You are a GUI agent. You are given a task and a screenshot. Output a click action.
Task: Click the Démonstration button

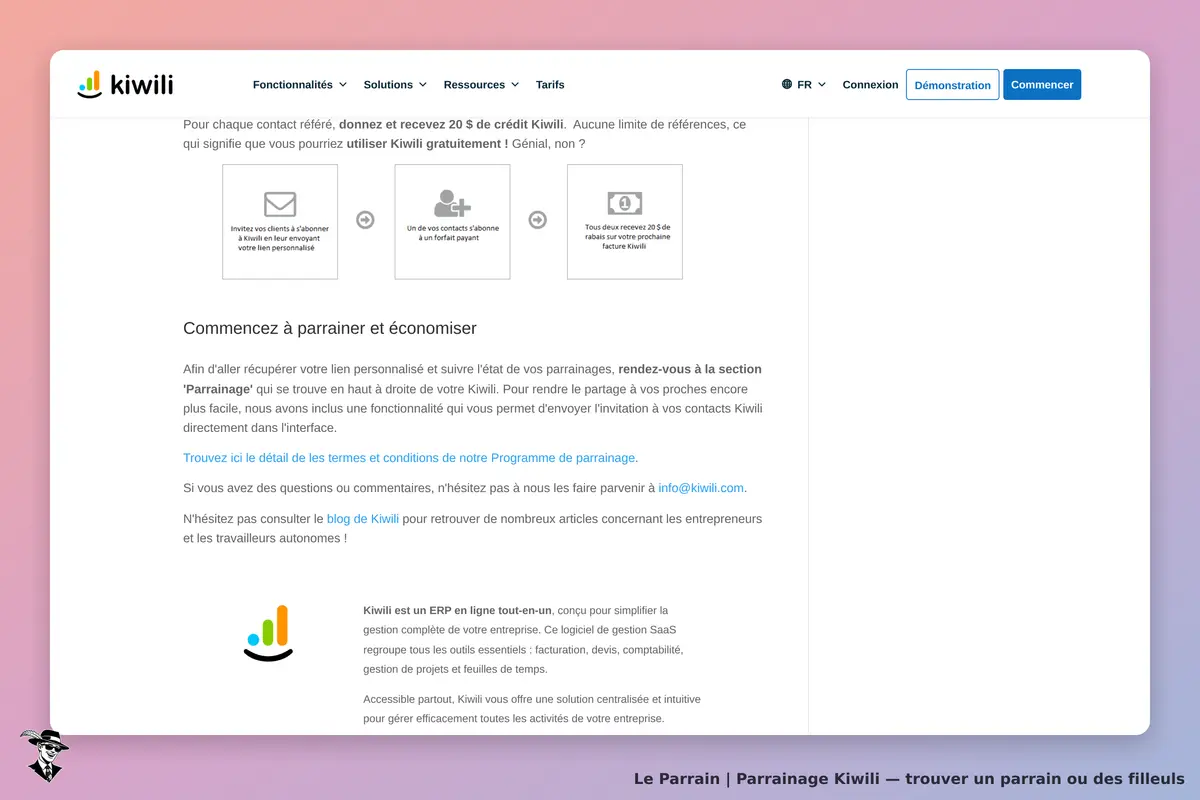[953, 85]
